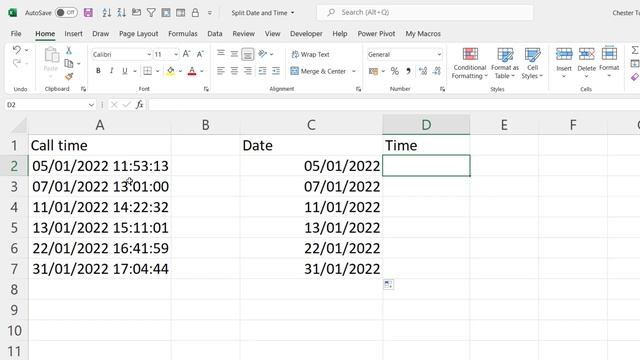640x360 pixels.
Task: Click Decrease Decimal icon
Action: pyautogui.click(x=437, y=71)
